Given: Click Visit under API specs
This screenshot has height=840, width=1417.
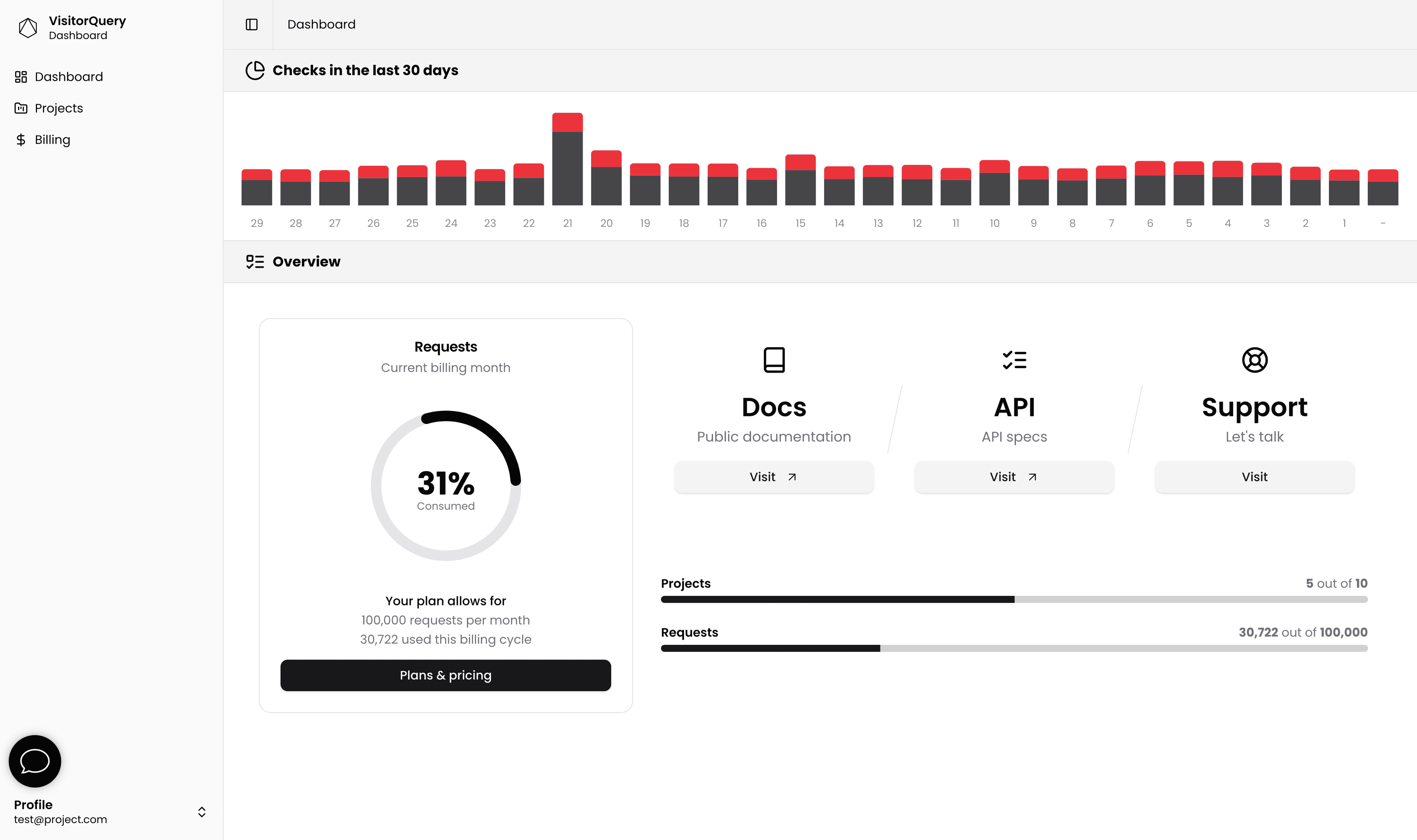Looking at the screenshot, I should click(x=1014, y=477).
